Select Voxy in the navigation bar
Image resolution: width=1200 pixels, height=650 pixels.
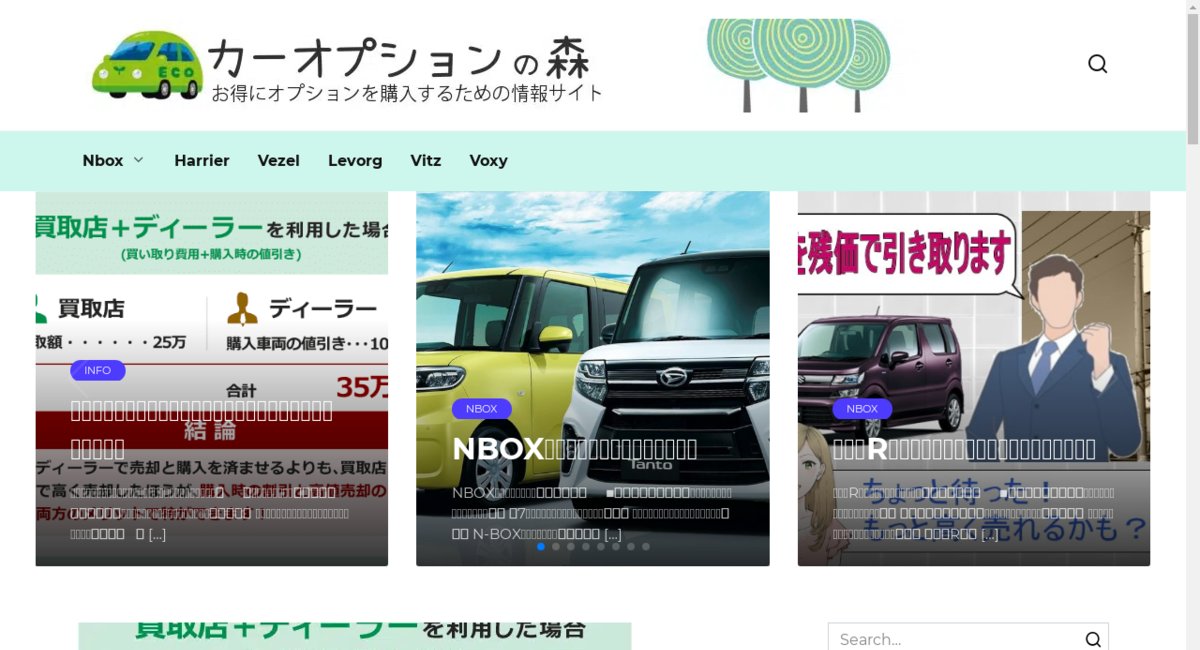coord(488,160)
